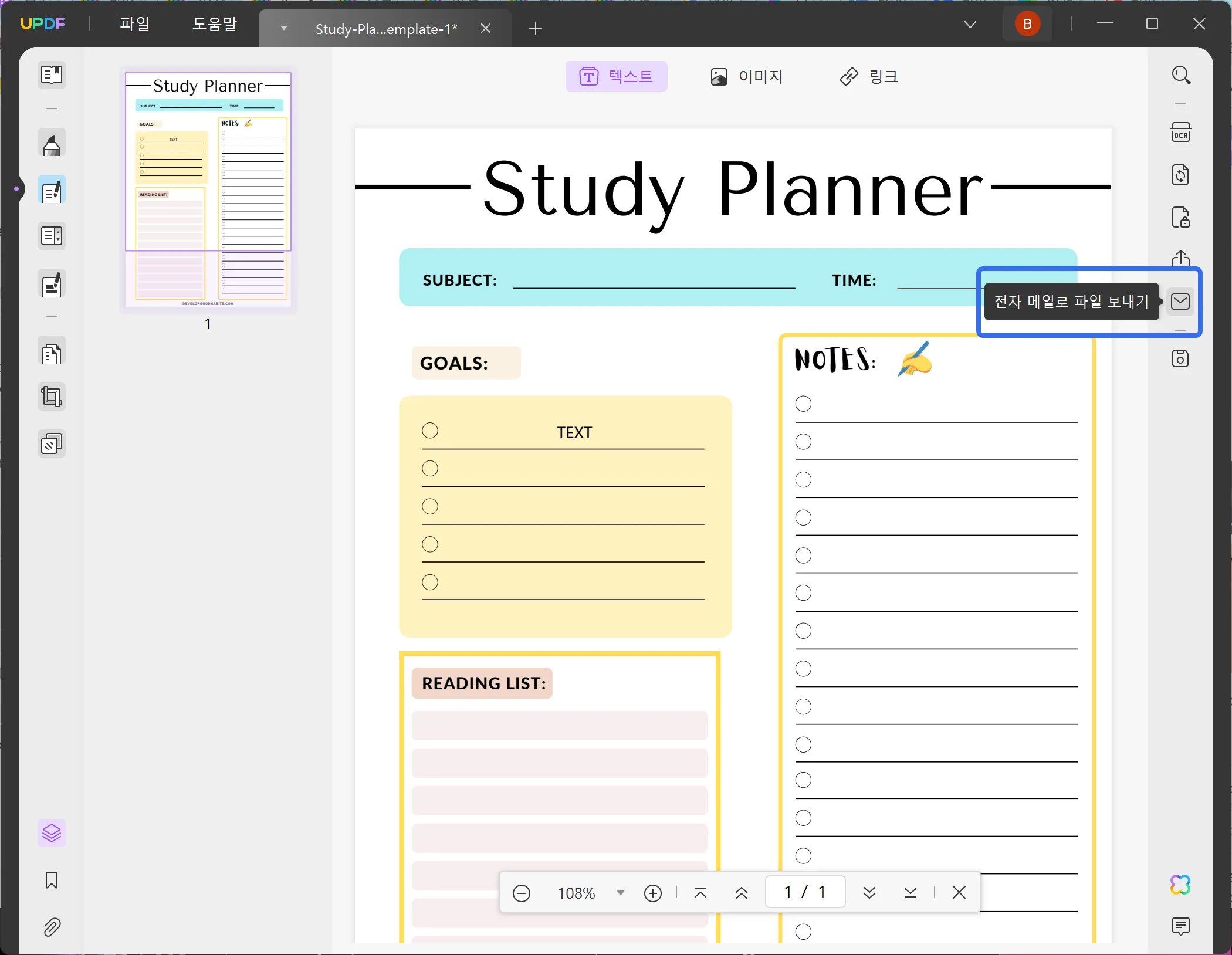Open the zoom percentage dropdown

[x=621, y=893]
